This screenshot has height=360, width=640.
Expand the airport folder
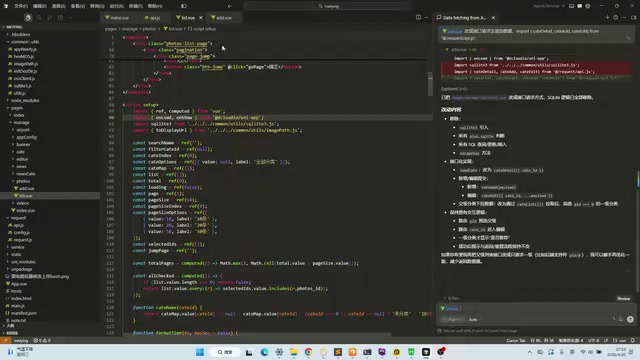pos(23,130)
